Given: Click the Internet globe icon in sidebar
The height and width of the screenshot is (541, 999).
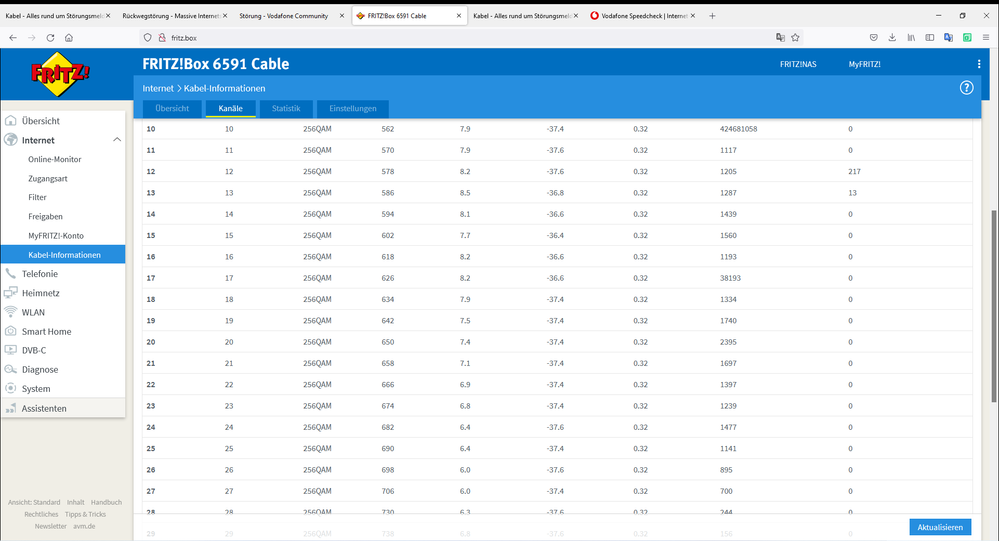Looking at the screenshot, I should [x=11, y=140].
